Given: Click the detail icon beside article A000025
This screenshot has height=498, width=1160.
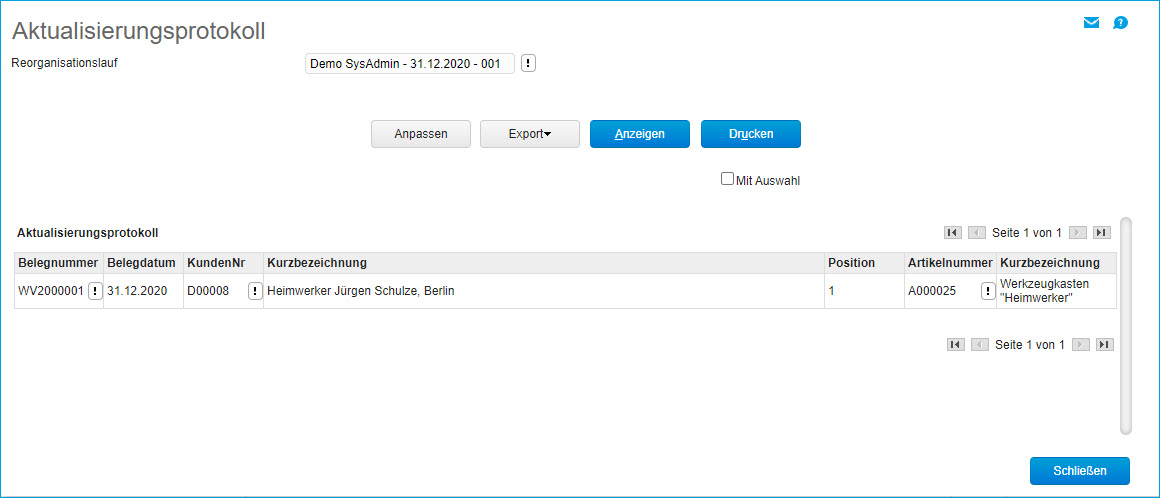Looking at the screenshot, I should 988,291.
